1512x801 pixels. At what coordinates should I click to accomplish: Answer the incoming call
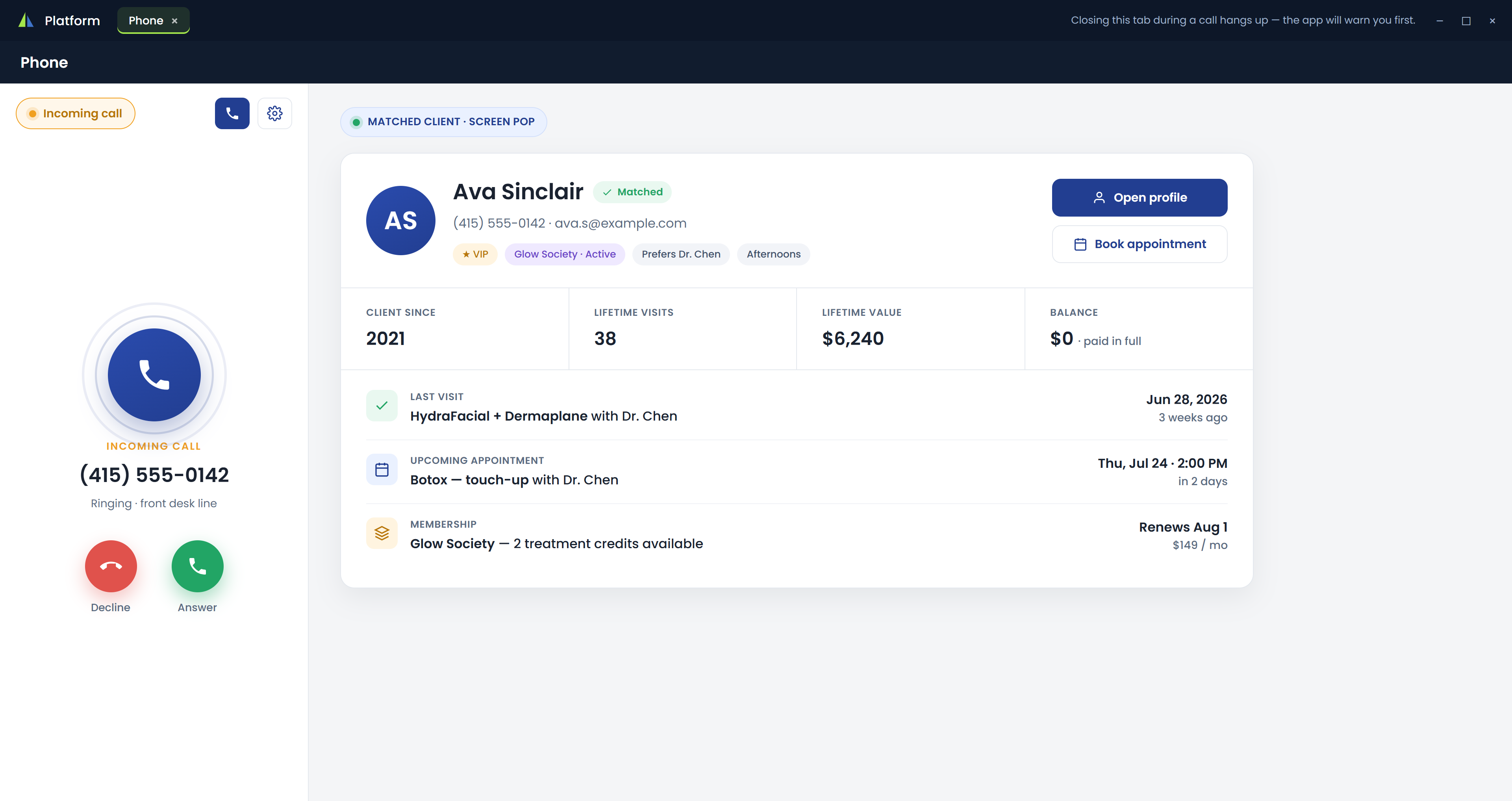click(x=197, y=566)
